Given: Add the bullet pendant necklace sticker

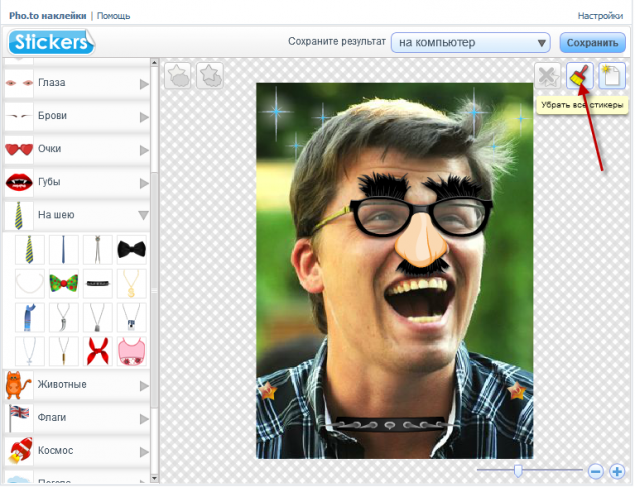Looking at the screenshot, I should (x=63, y=351).
